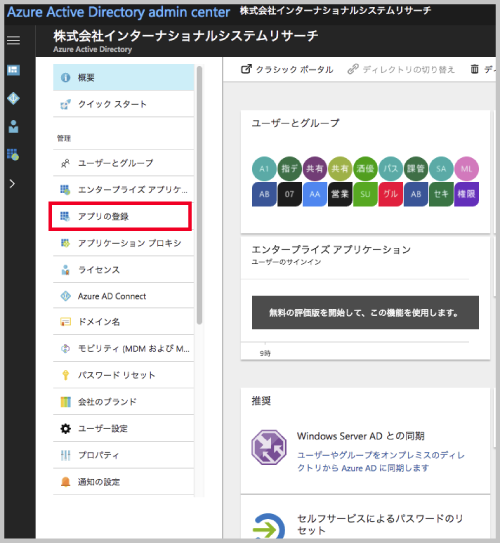This screenshot has height=543, width=500.
Task: Click the ドメイン名 icon
Action: point(65,322)
